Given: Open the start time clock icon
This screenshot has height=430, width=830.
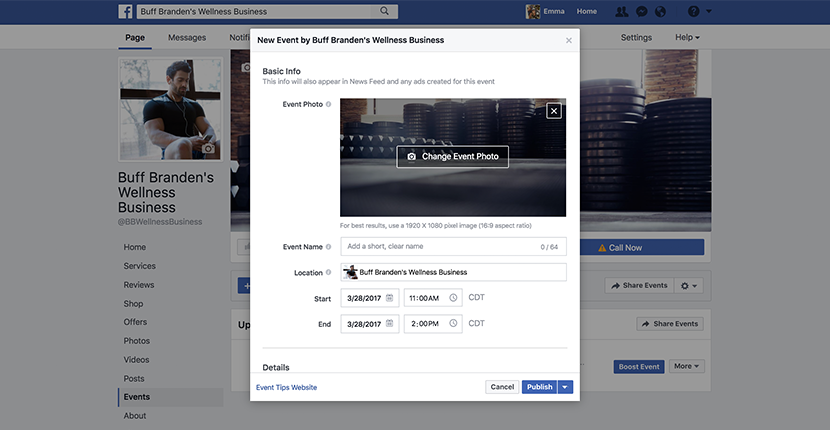Looking at the screenshot, I should 453,298.
